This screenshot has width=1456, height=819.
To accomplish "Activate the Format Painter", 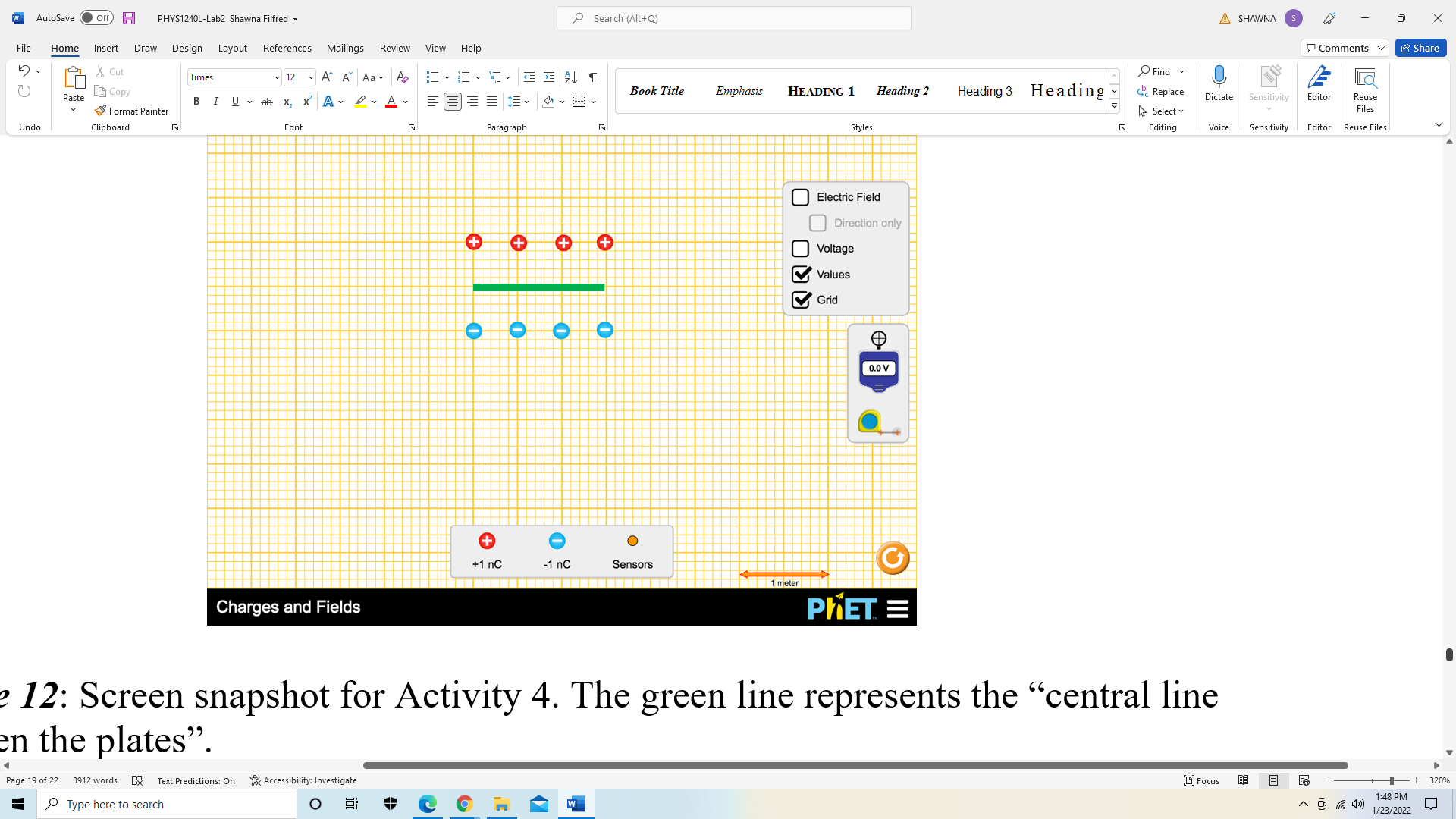I will pyautogui.click(x=132, y=111).
